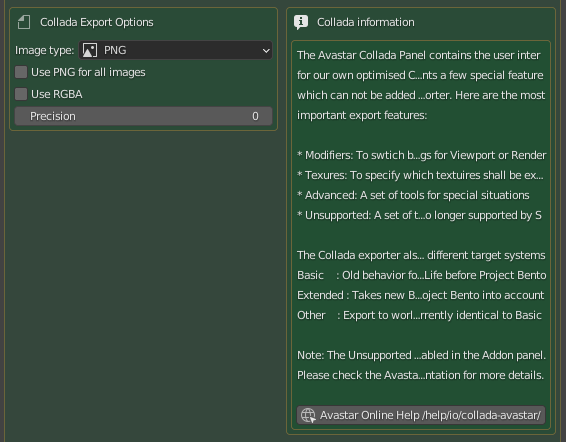
Task: Toggle the Use RGBA checkbox
Action: pos(21,94)
